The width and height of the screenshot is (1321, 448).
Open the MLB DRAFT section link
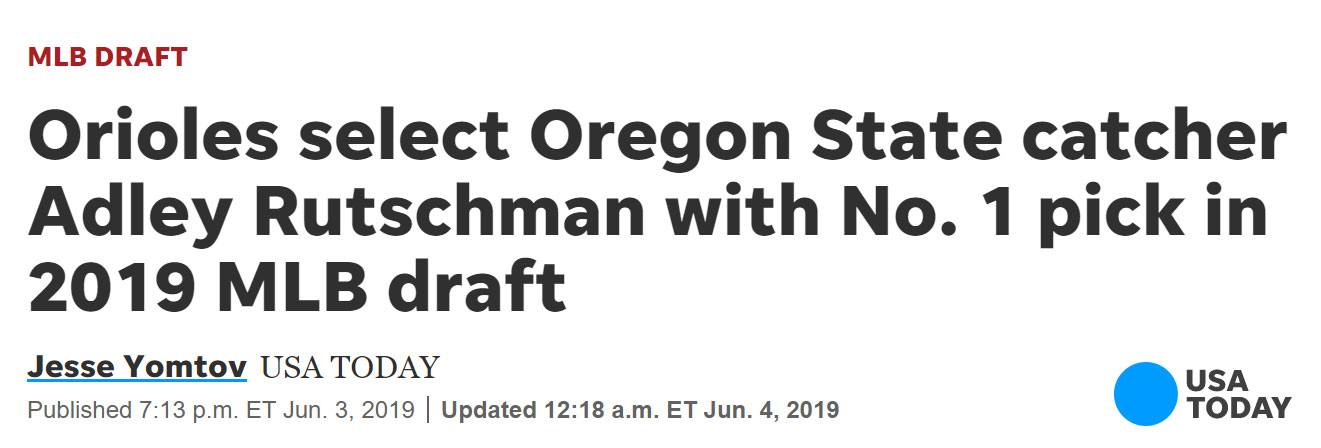point(108,57)
